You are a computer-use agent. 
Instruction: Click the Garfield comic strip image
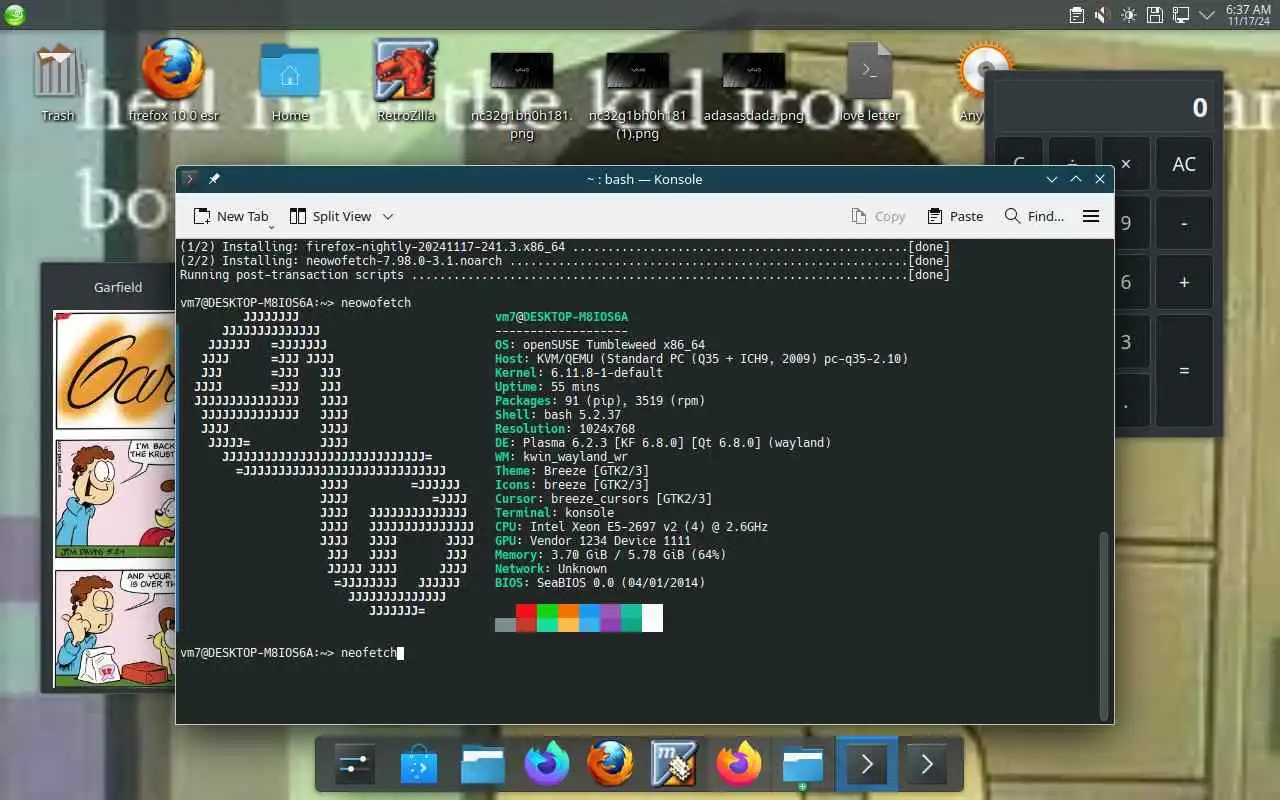click(115, 498)
